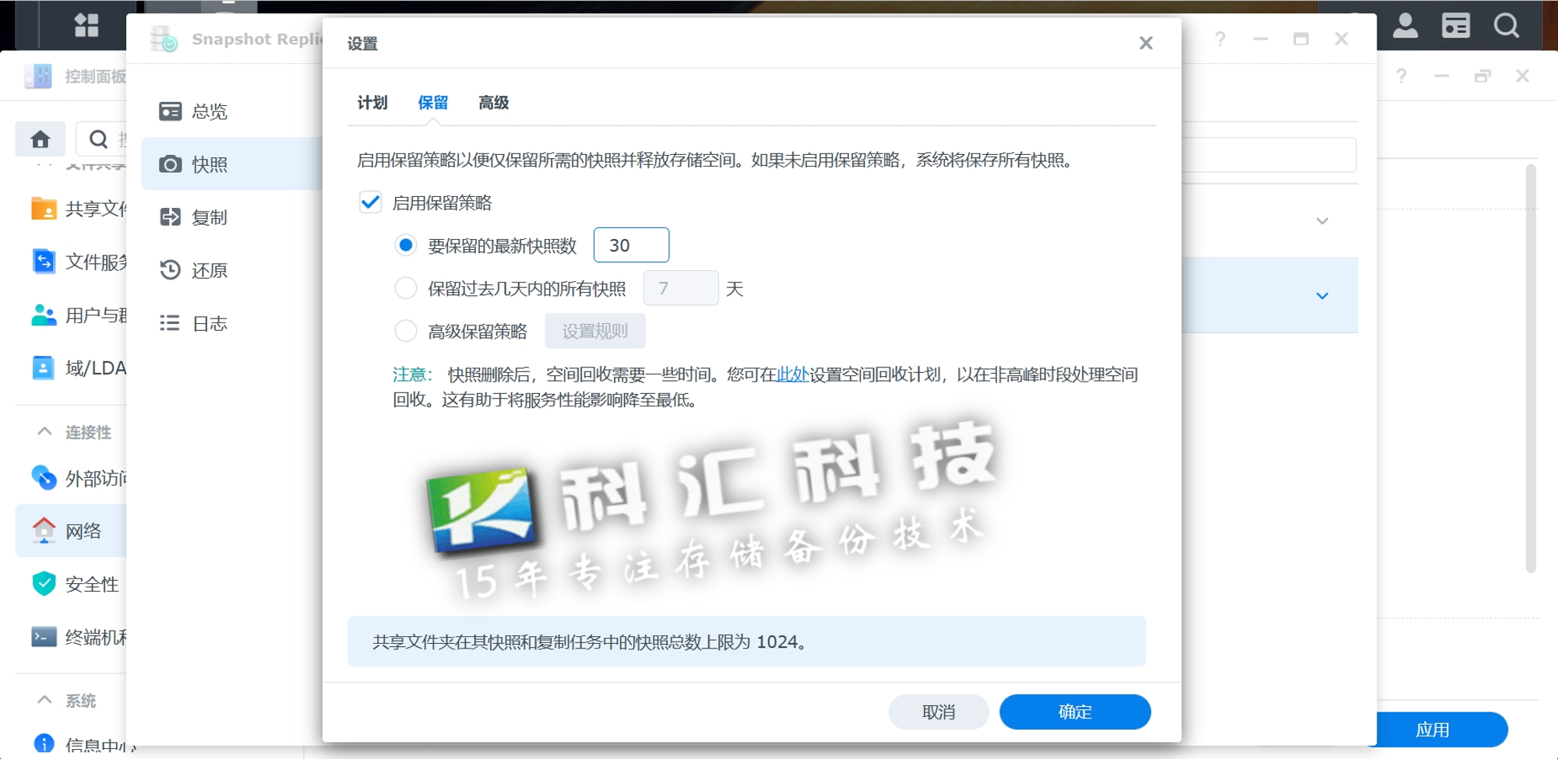The image size is (1558, 784).
Task: Click the Control Panel title icon
Action: point(37,76)
